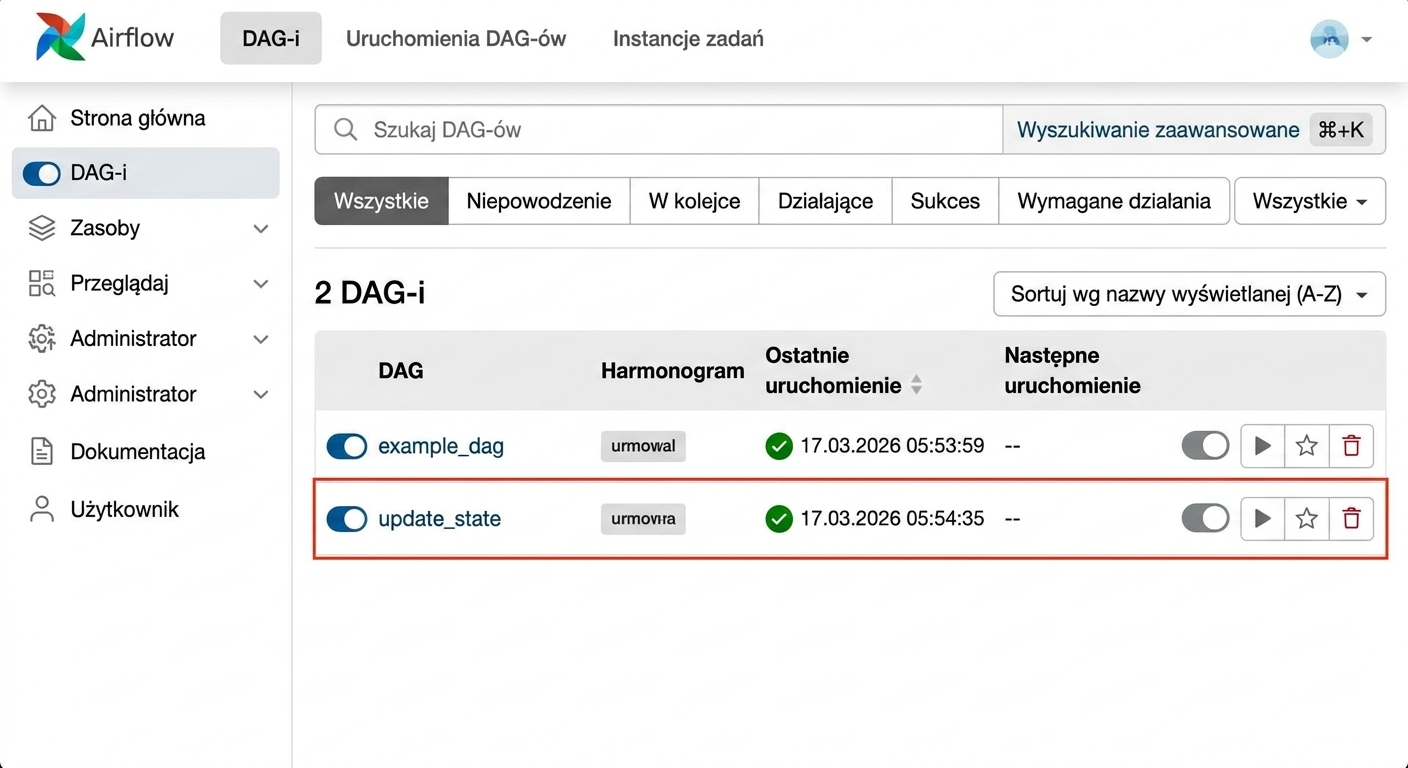Click the Zasoby layers icon
The width and height of the screenshot is (1408, 768).
42,228
